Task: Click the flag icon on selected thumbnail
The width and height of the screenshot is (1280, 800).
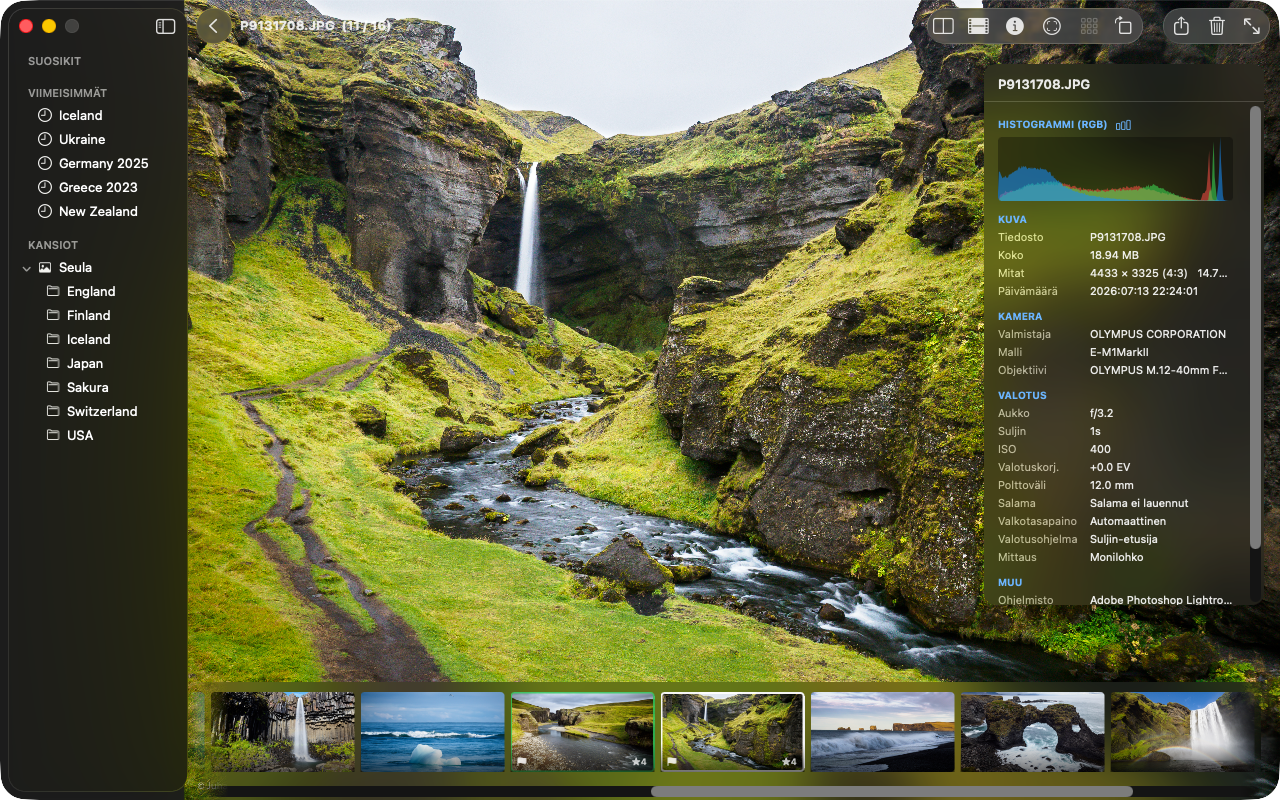Action: click(x=670, y=762)
